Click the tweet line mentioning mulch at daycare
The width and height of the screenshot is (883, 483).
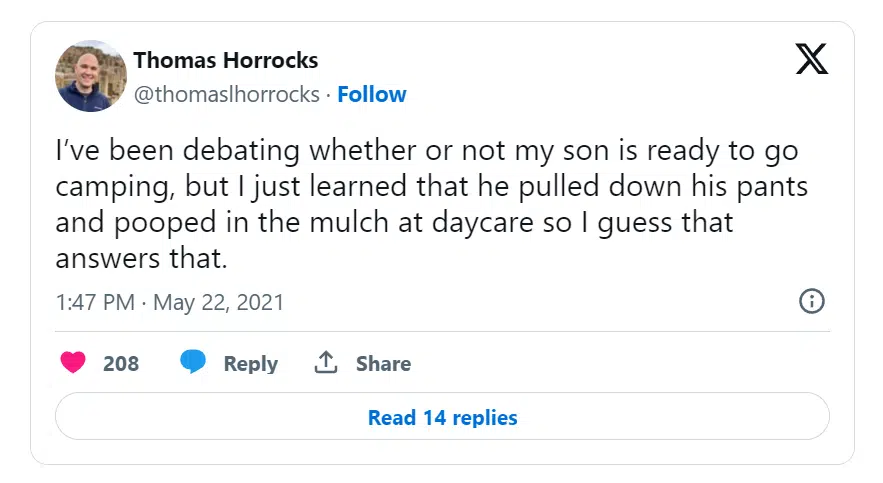394,222
